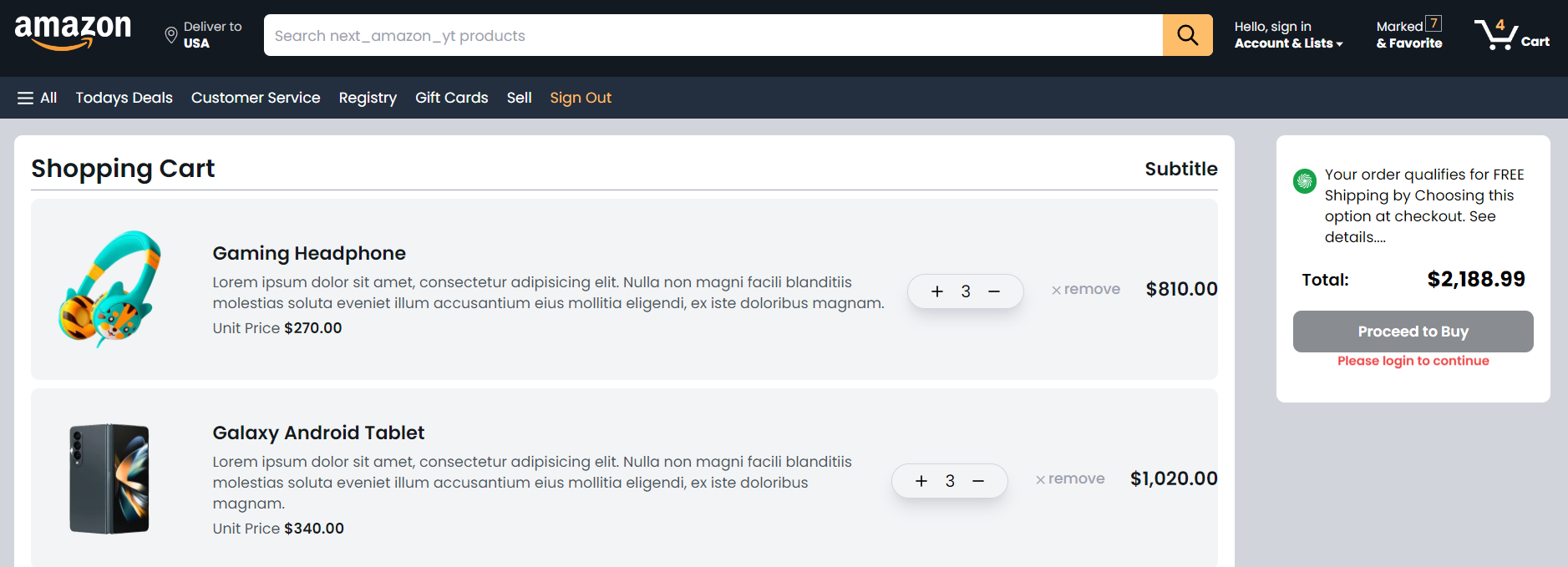The image size is (1568, 567).
Task: Click the Sign Out link
Action: 581,98
